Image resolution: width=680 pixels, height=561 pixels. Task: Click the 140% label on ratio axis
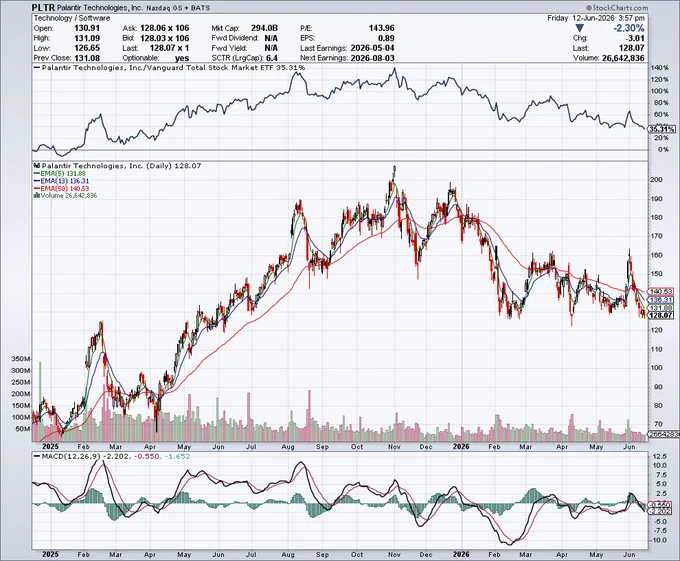(660, 68)
